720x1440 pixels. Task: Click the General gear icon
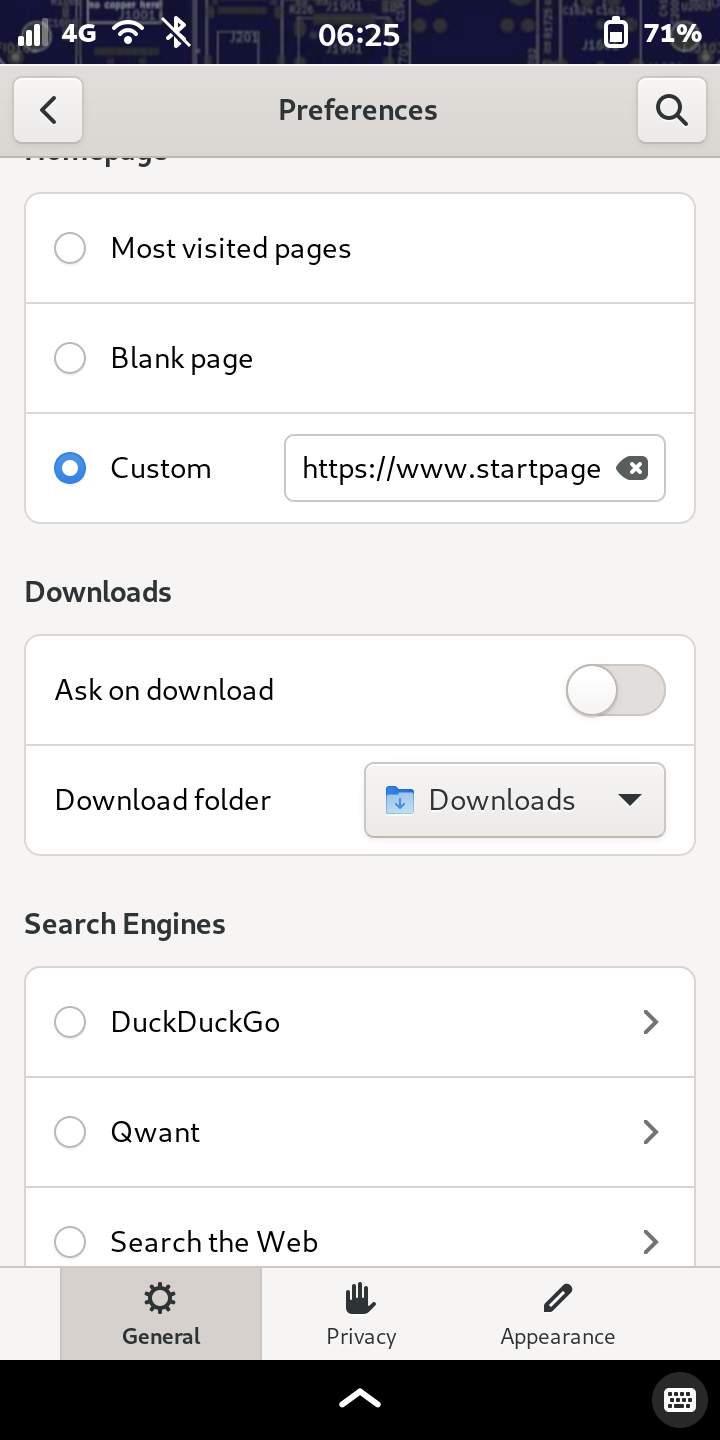point(160,1299)
